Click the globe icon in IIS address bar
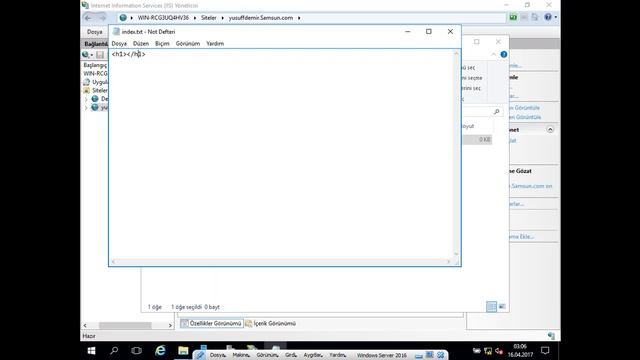Image resolution: width=640 pixels, height=360 pixels. [x=123, y=18]
